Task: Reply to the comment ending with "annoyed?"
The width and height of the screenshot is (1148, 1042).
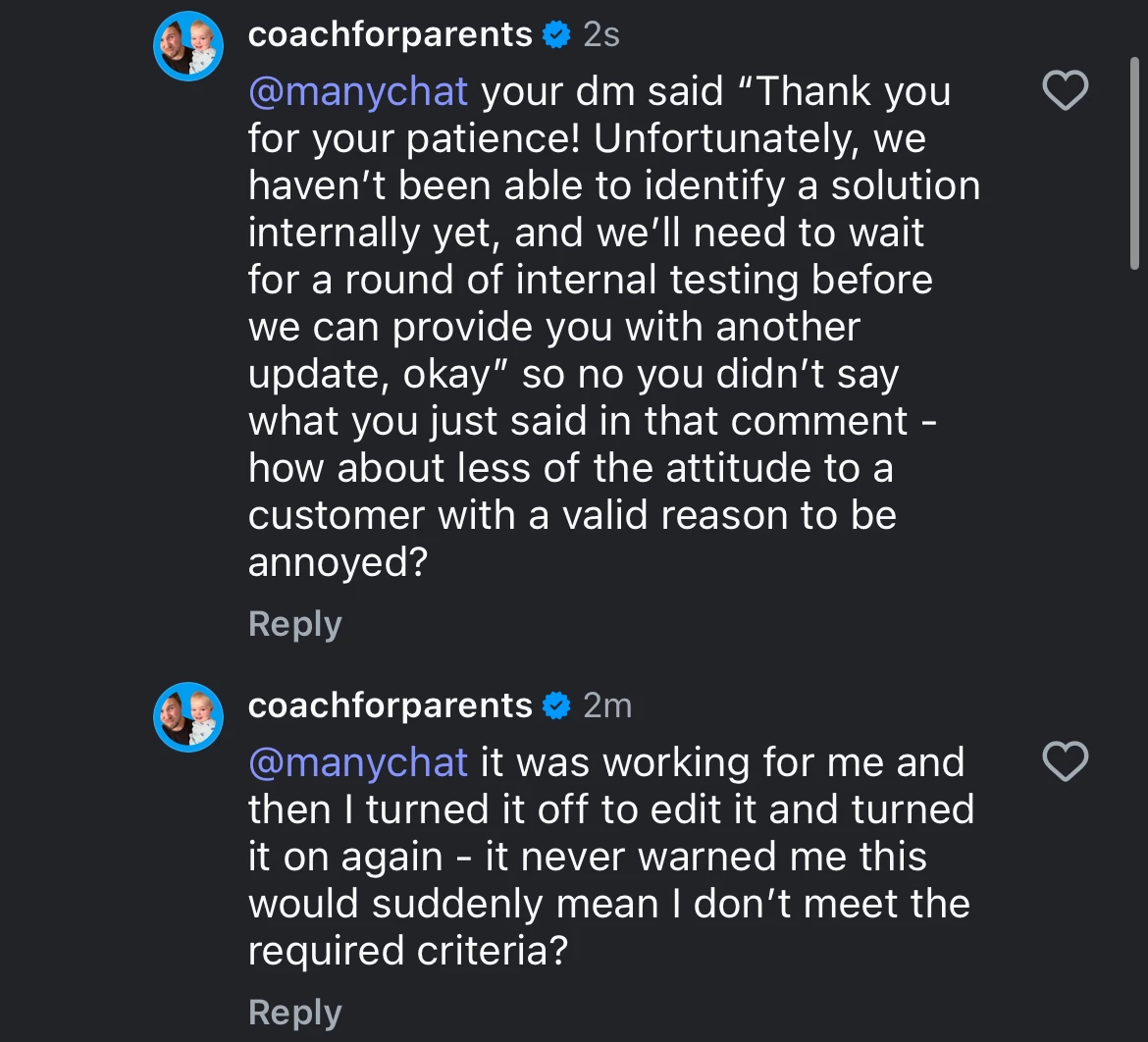Action: (x=294, y=624)
